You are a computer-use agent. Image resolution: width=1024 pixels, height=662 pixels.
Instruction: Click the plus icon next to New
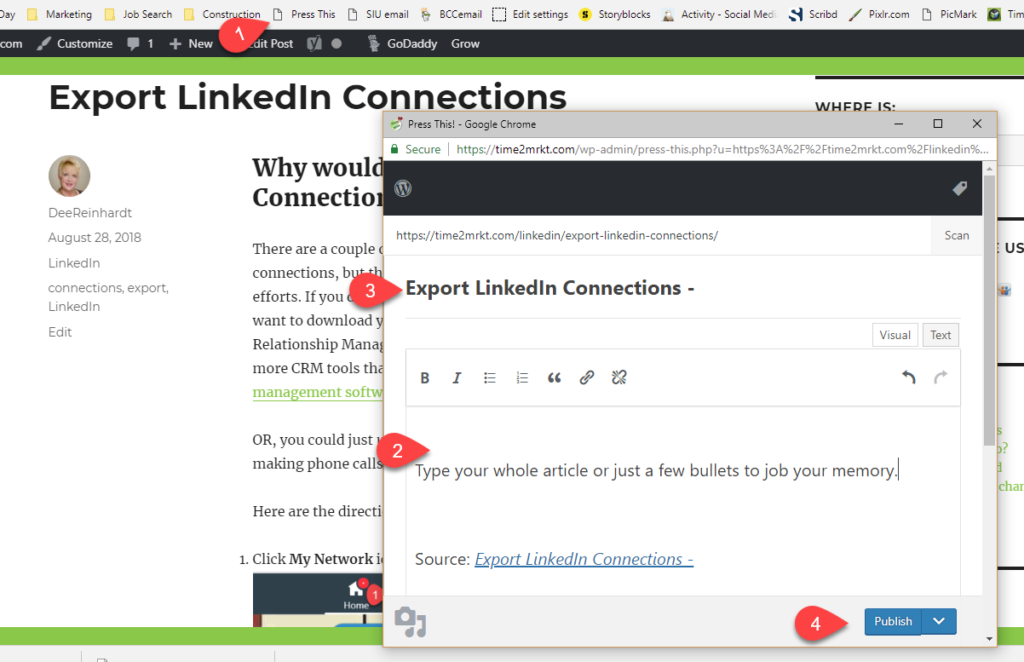tap(175, 44)
